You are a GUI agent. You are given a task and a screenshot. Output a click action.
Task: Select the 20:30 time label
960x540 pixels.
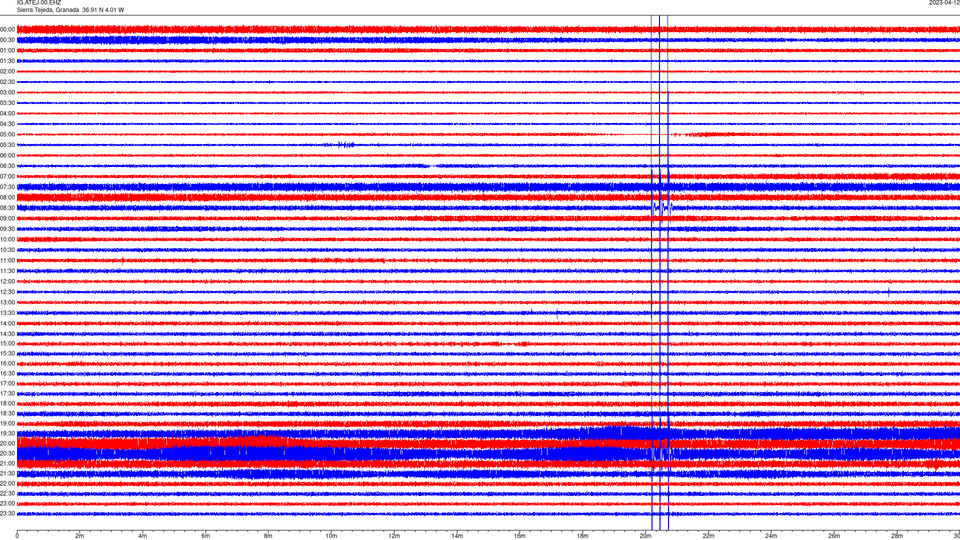point(7,453)
